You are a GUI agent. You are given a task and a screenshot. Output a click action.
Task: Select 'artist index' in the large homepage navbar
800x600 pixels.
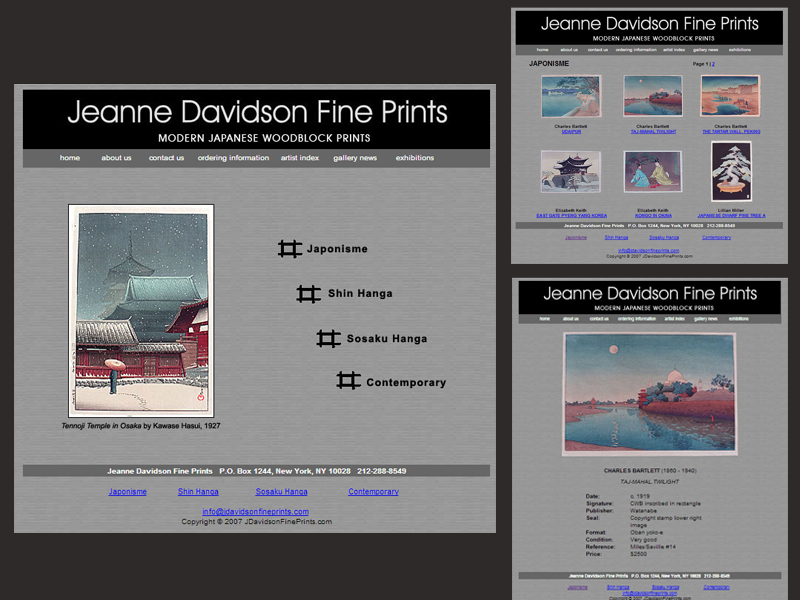click(x=300, y=158)
